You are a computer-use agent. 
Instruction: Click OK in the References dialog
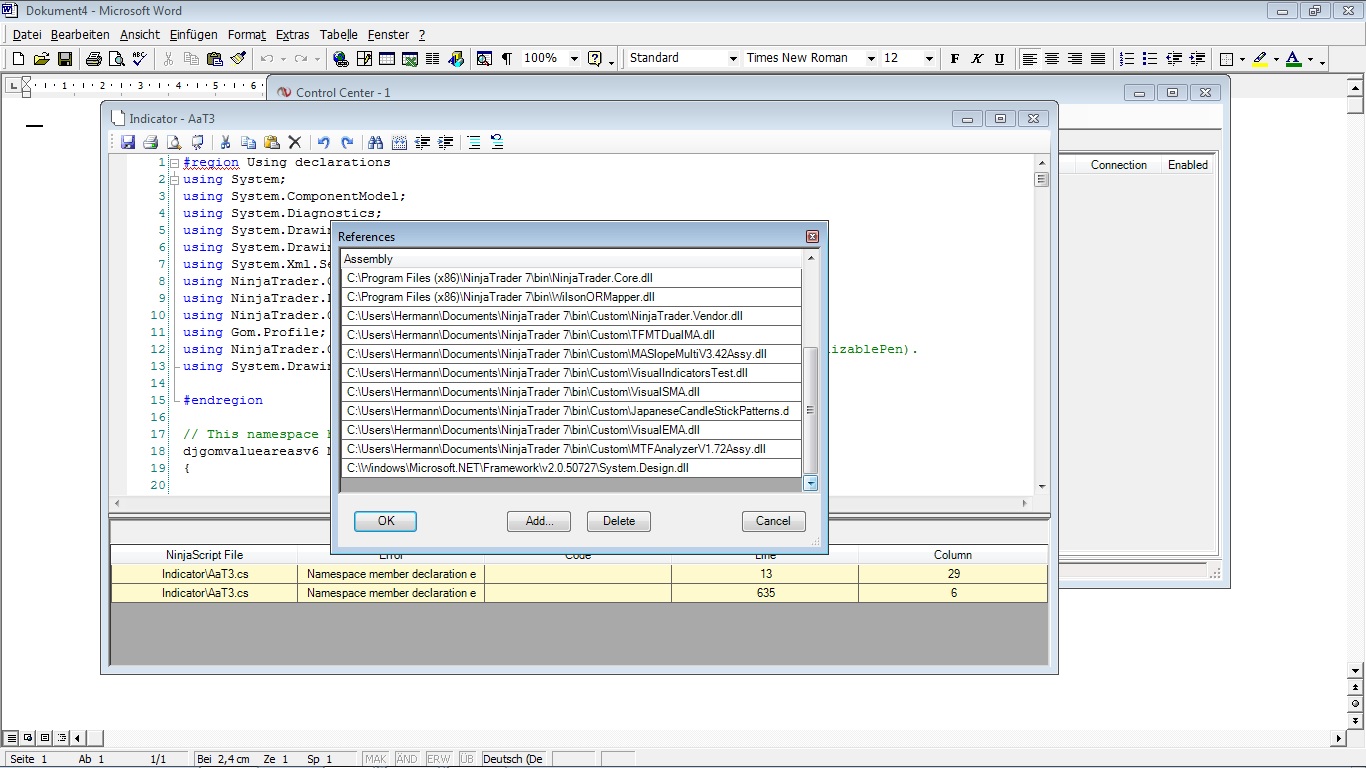click(x=386, y=521)
